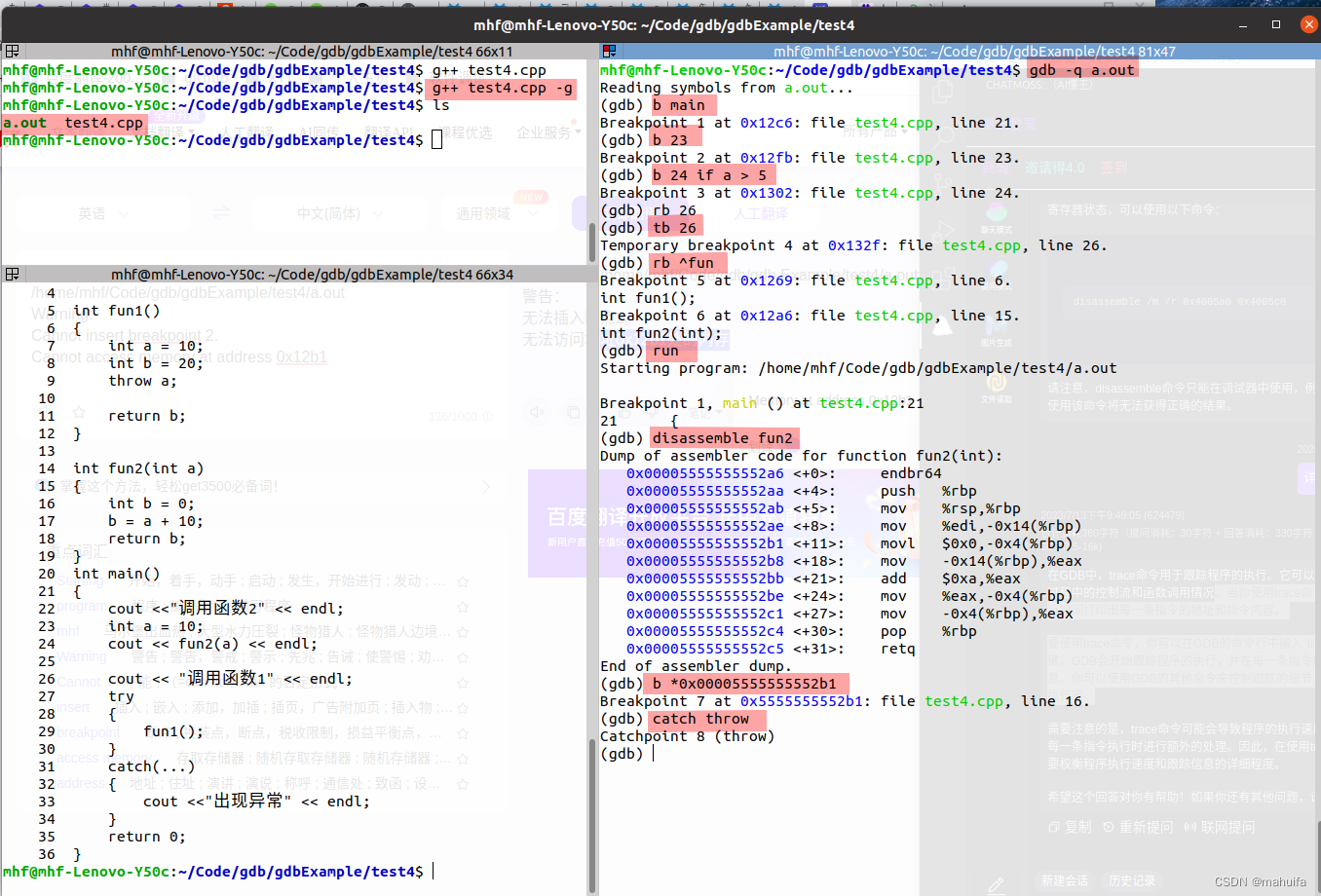Select the 66x34 pane title bar text

(312, 275)
